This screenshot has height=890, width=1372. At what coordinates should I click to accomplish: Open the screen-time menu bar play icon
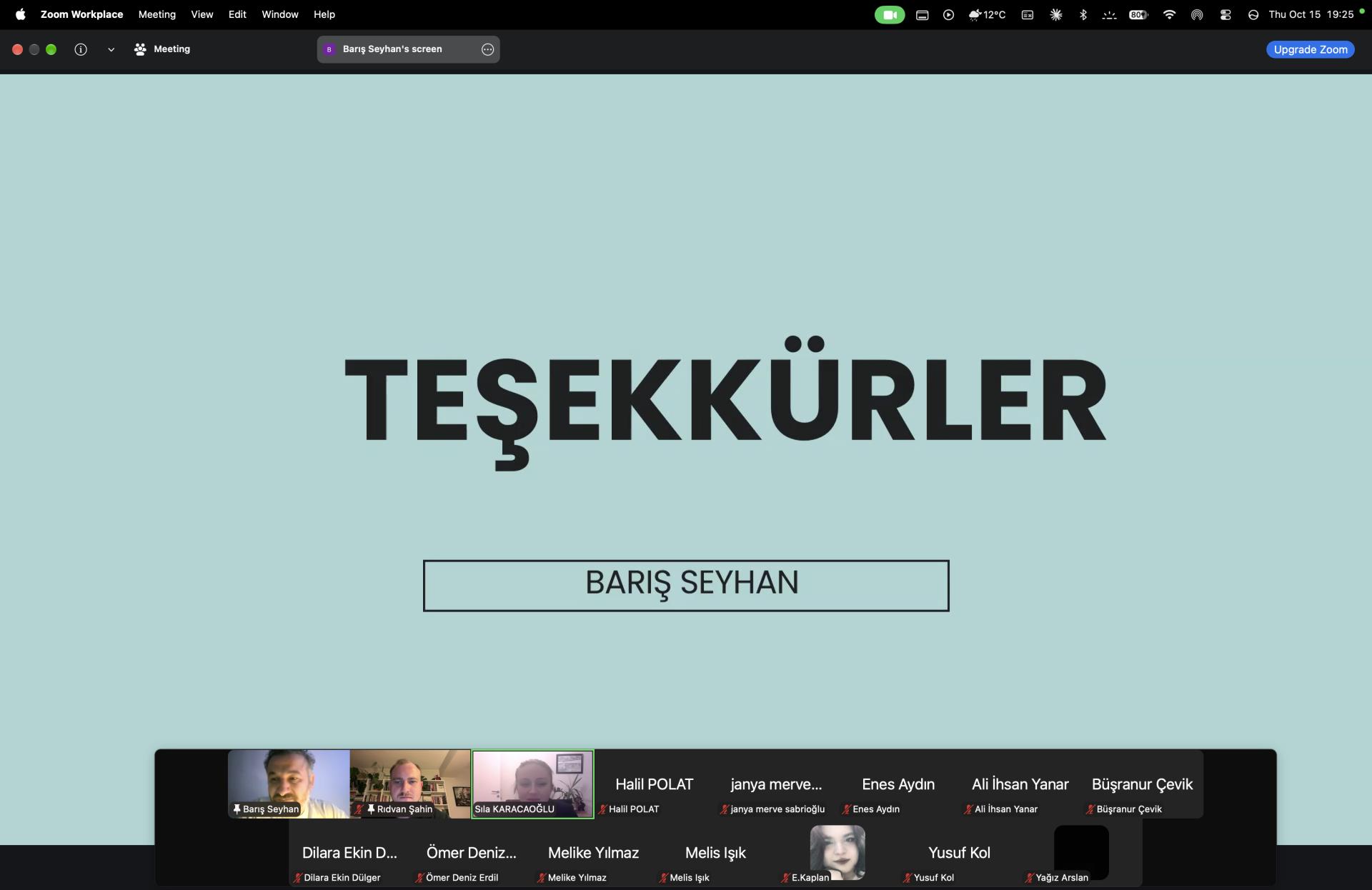click(x=948, y=14)
